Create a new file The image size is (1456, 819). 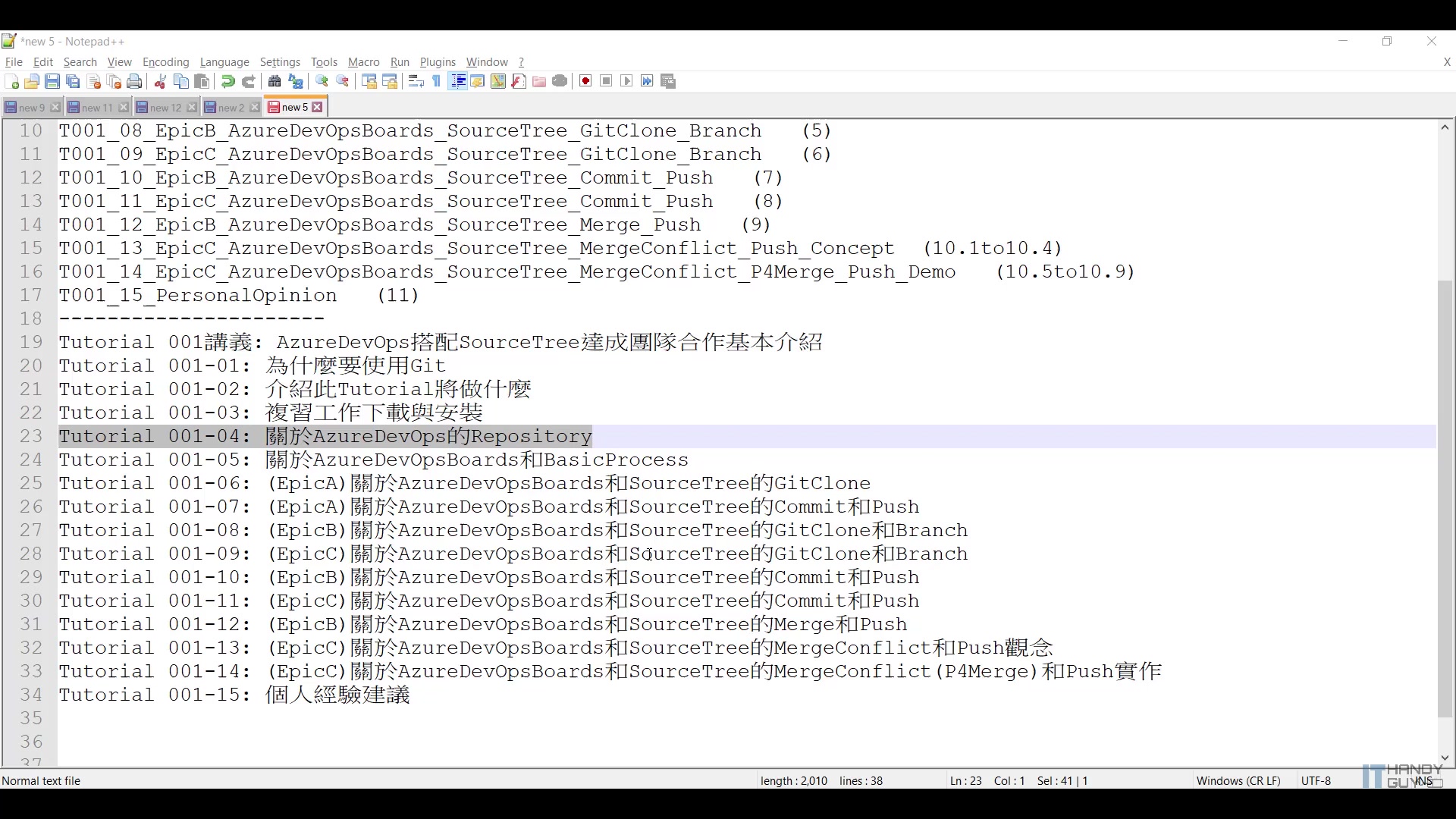12,81
